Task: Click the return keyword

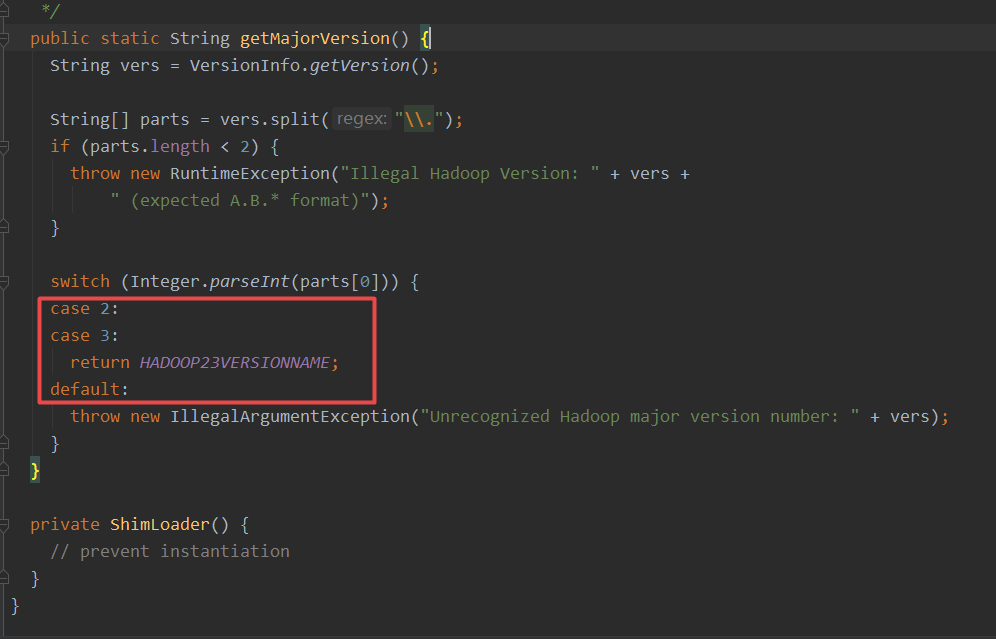Action: tap(100, 362)
